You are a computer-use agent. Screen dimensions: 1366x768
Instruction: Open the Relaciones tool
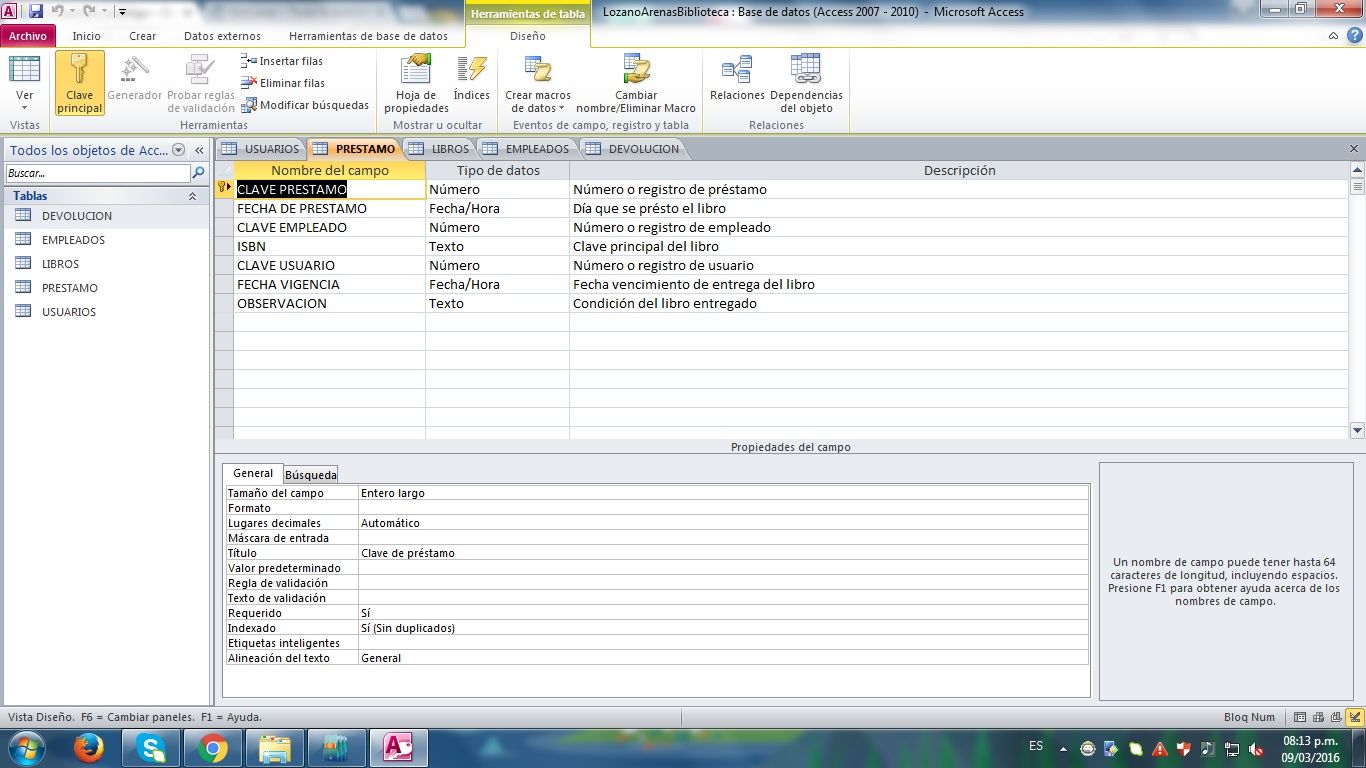pos(737,80)
